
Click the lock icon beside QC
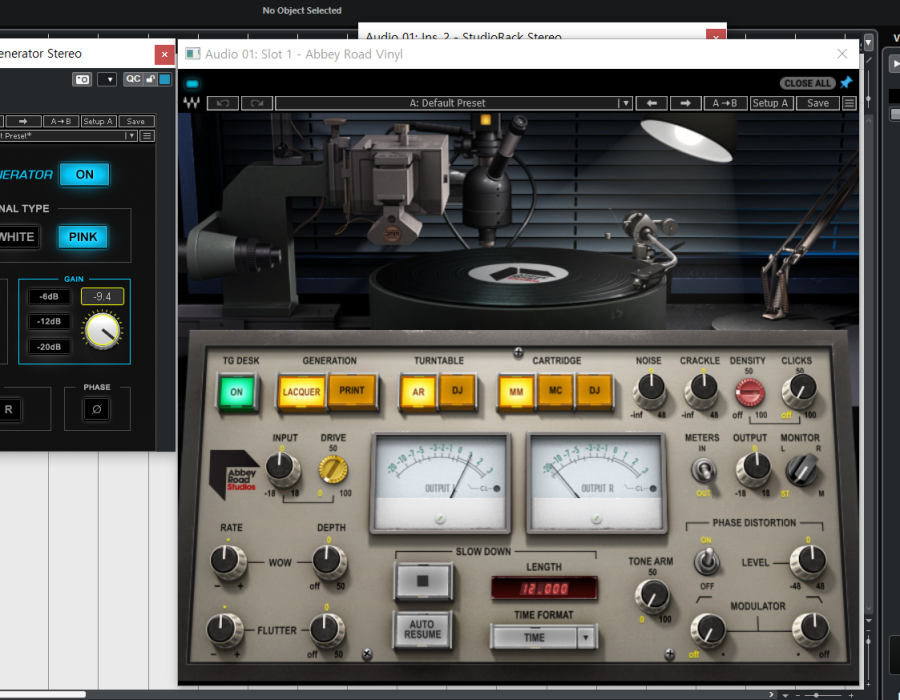coord(150,79)
